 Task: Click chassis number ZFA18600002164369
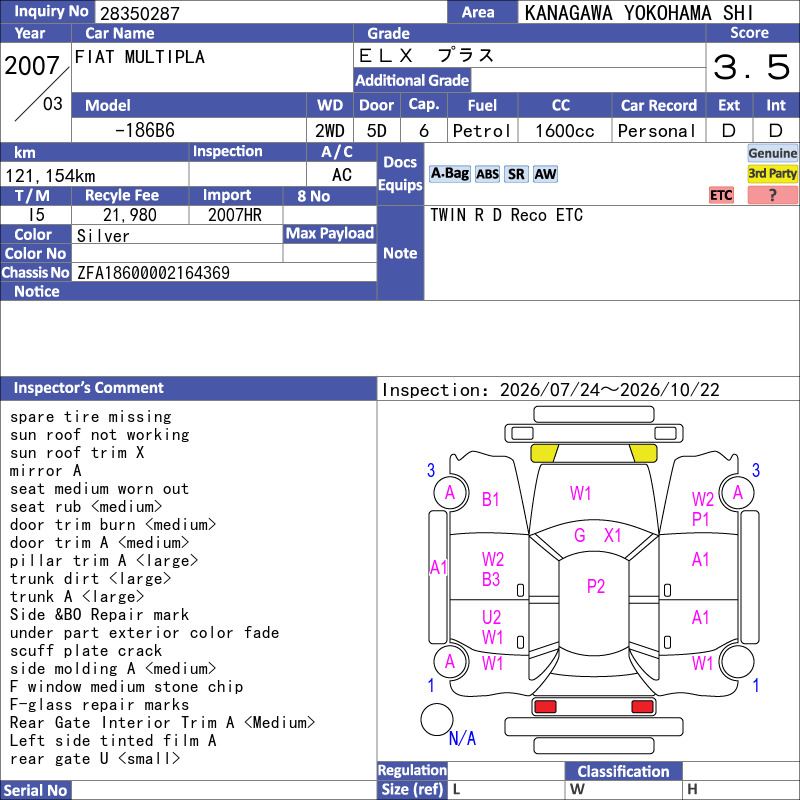click(x=153, y=273)
